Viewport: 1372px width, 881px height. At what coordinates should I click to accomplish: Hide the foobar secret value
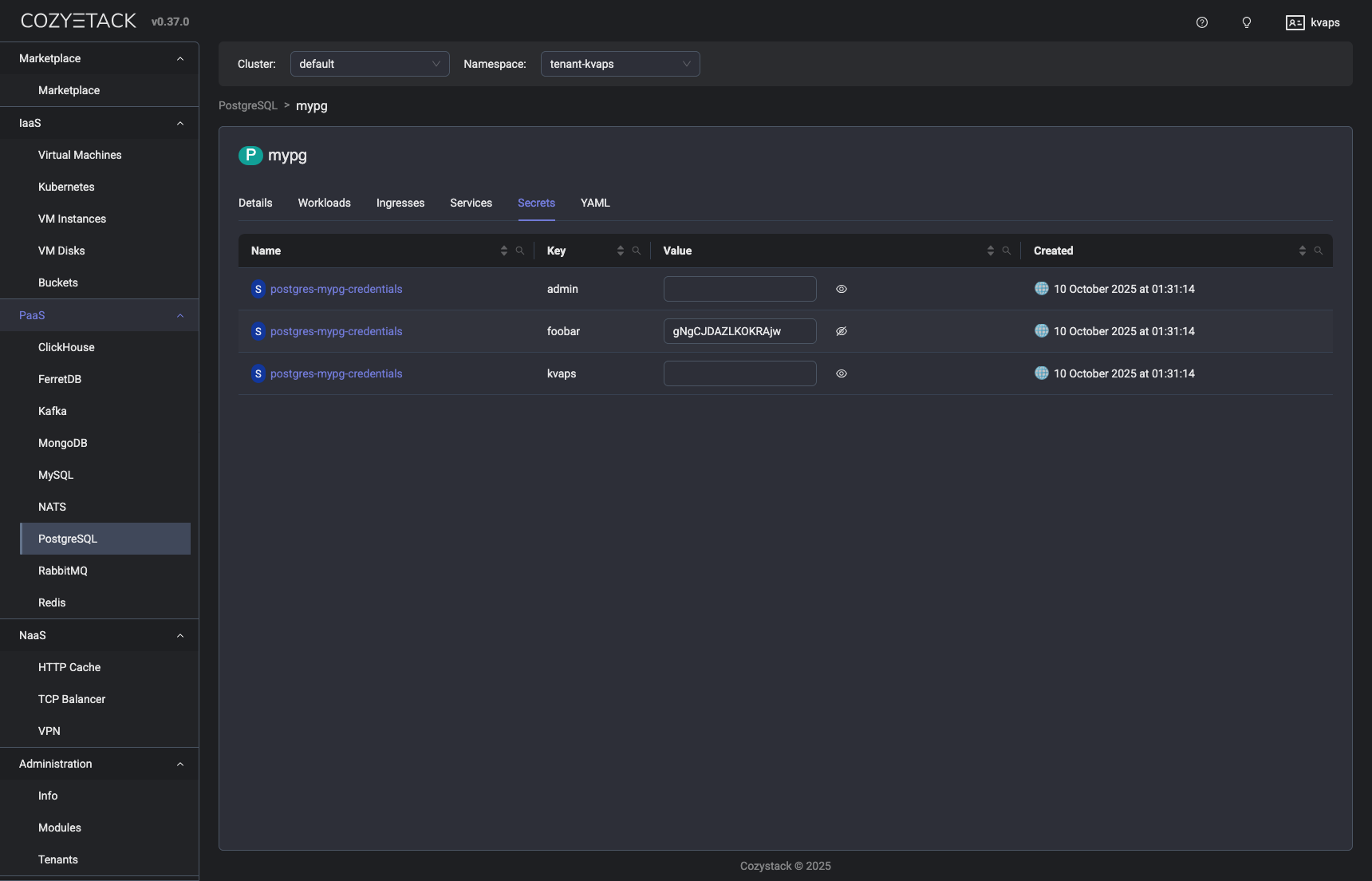tap(842, 331)
